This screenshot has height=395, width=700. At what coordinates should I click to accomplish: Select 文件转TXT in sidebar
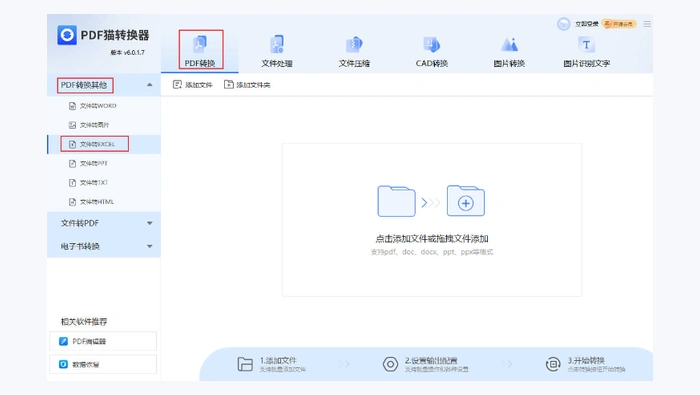[x=104, y=183]
